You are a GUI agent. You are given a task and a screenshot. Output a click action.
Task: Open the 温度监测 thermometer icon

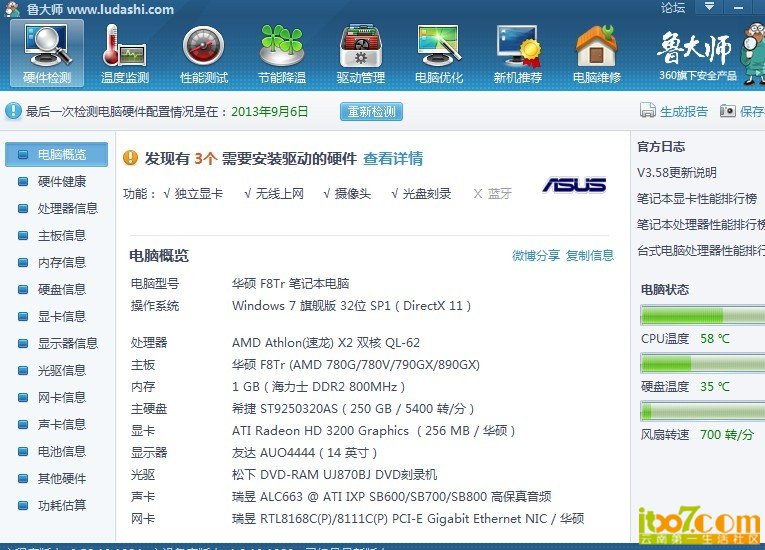point(124,54)
